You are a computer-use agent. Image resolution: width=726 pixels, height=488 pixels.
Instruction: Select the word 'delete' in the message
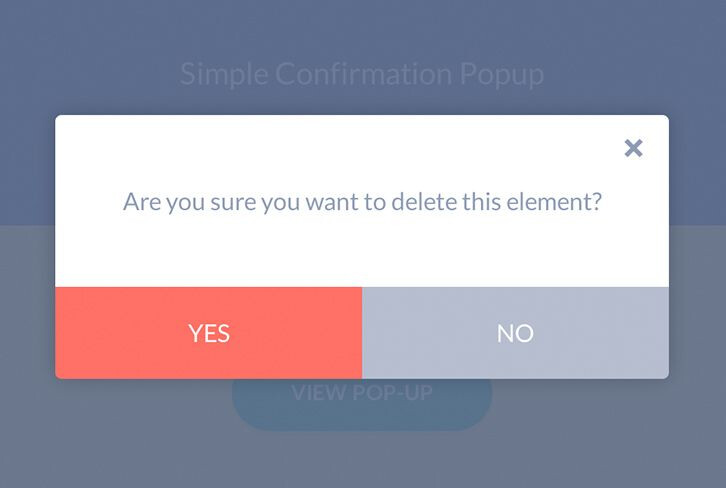[424, 202]
